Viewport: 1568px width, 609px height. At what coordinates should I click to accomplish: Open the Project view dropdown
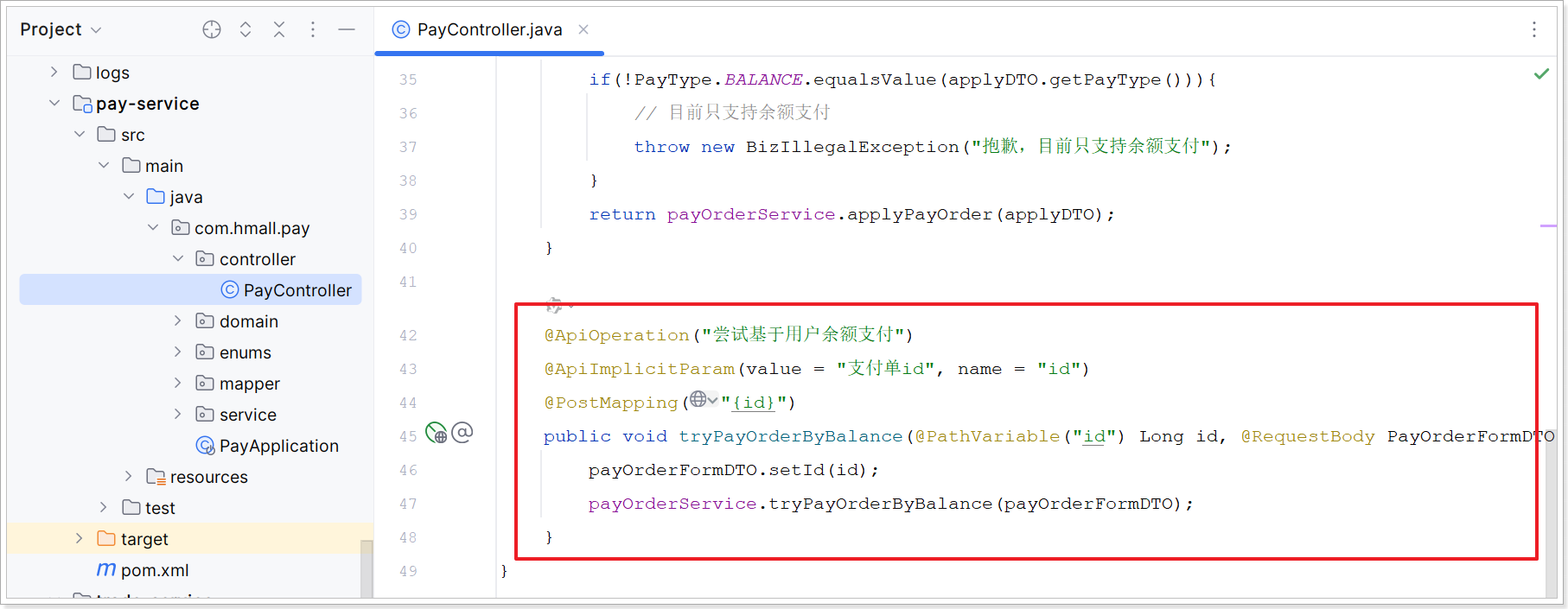[x=61, y=29]
